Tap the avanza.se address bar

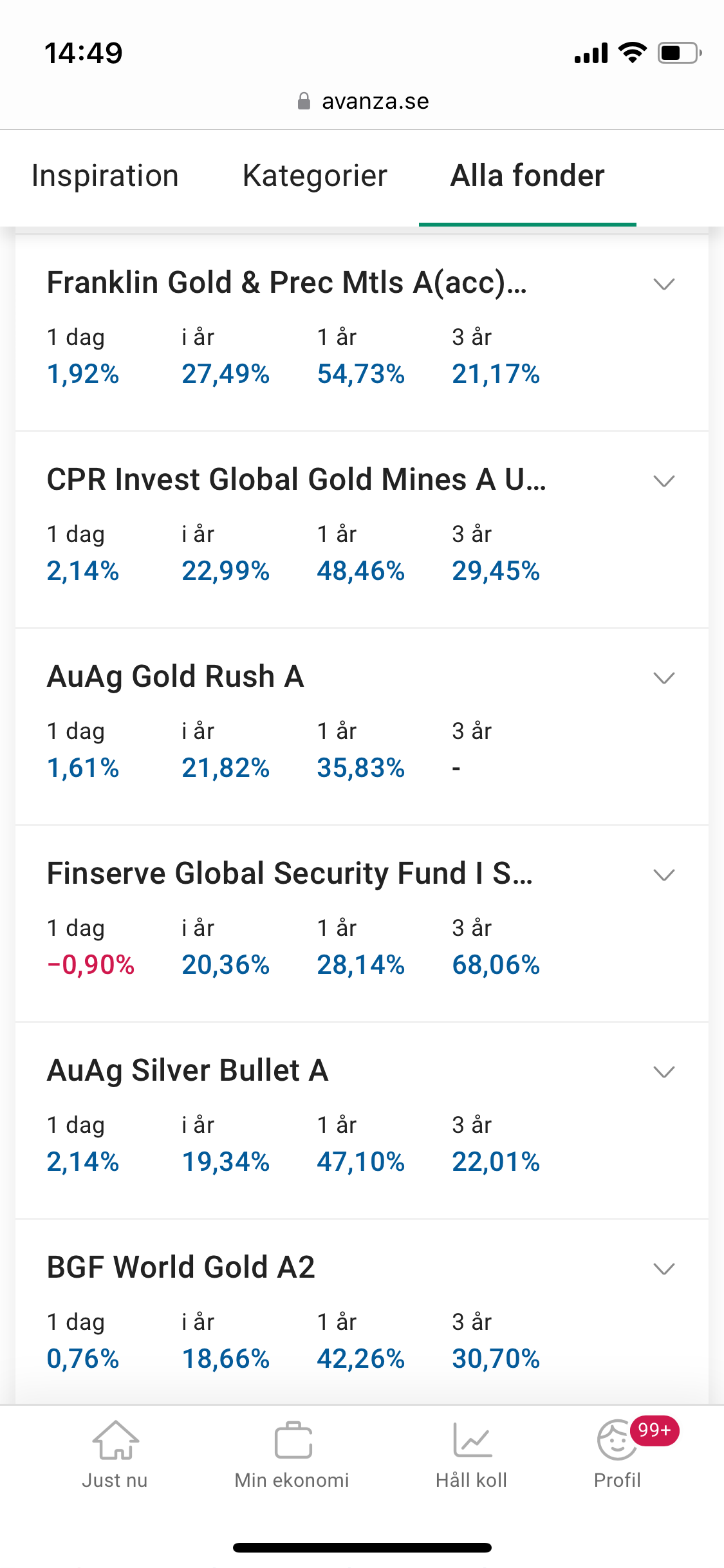pos(362,101)
